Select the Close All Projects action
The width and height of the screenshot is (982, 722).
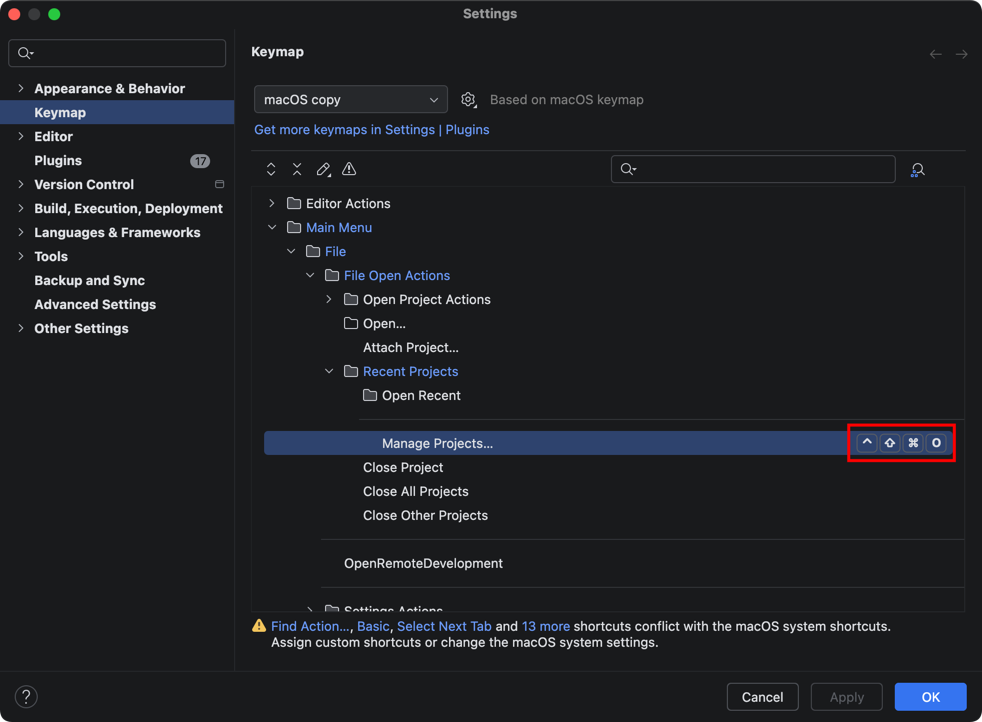point(415,492)
